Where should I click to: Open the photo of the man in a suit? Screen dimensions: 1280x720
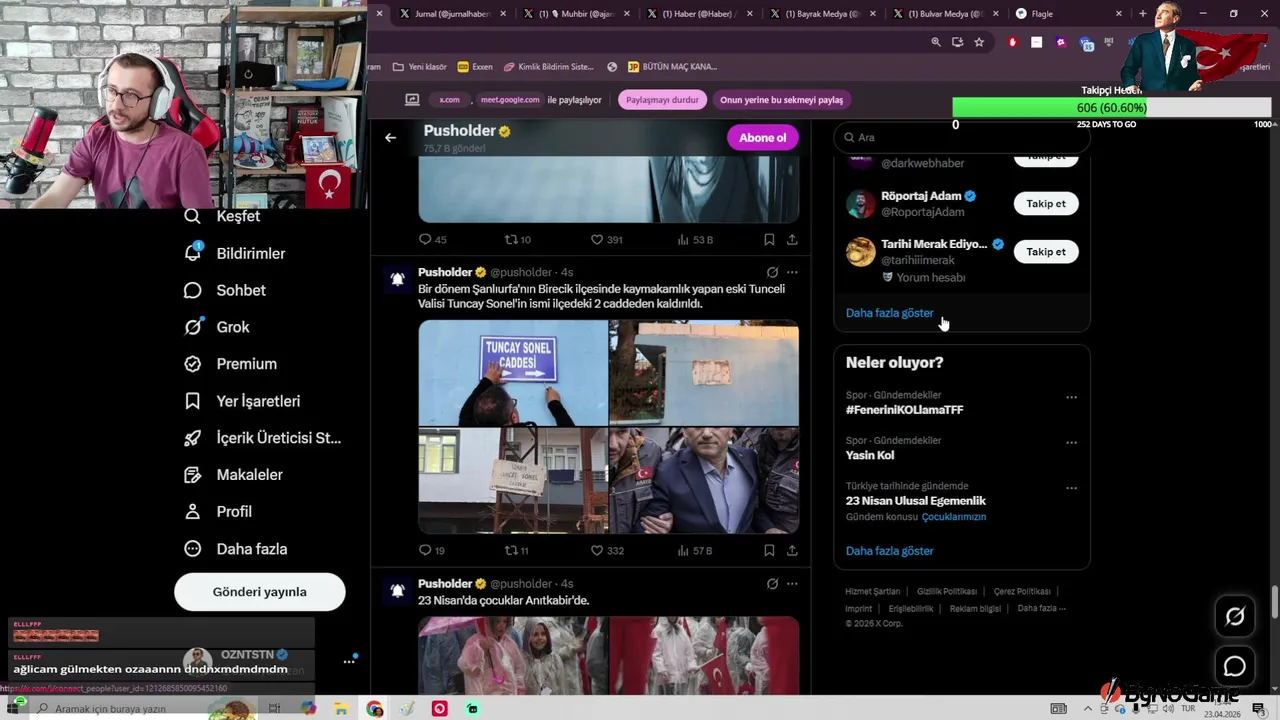[x=704, y=481]
